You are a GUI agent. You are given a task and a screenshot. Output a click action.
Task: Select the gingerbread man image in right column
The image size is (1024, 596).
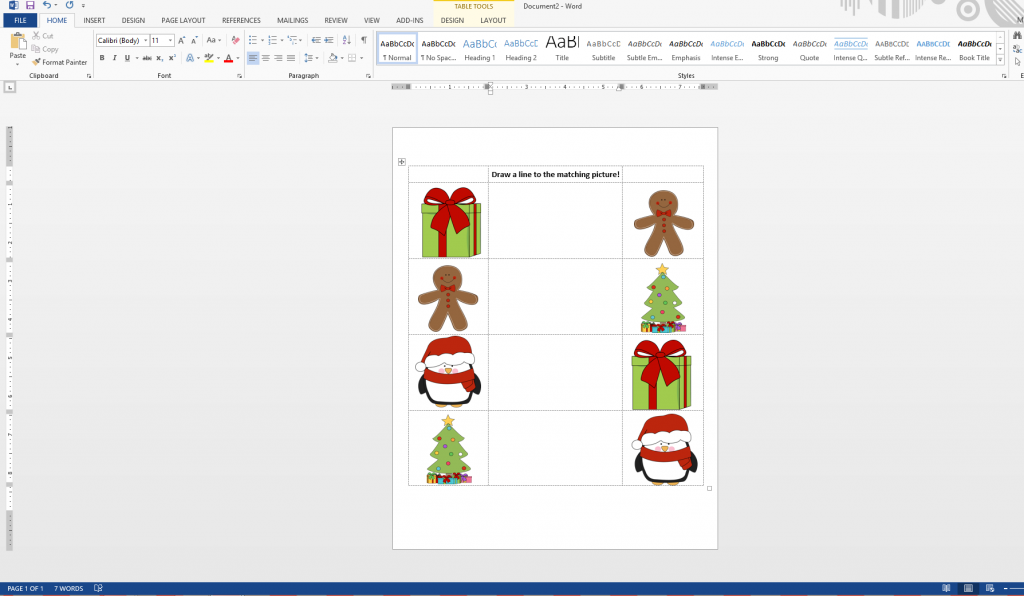point(664,223)
